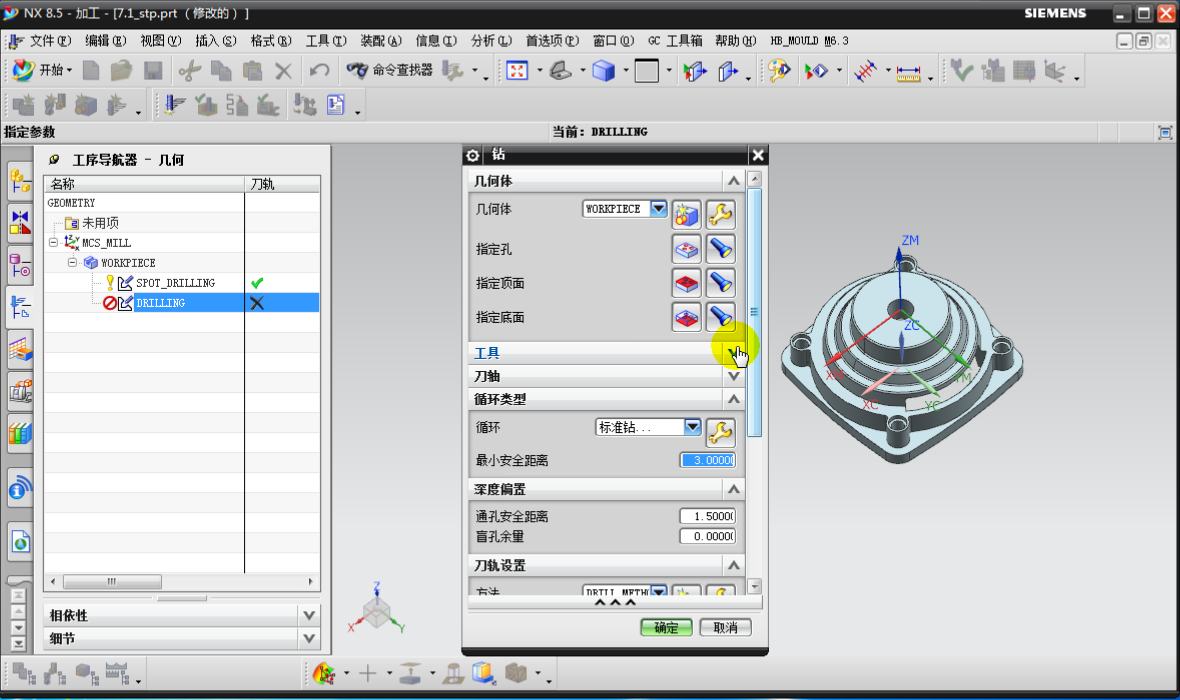Screen dimensions: 1180x700
Task: Click the 刀轨 column header
Action: tap(282, 184)
